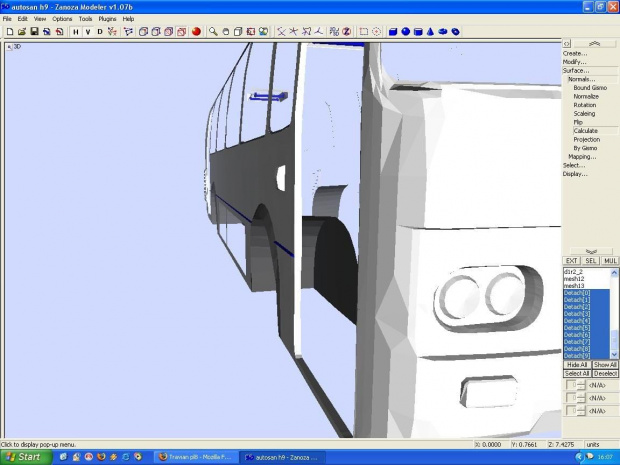620x465 pixels.
Task: Select the hand pan tool icon
Action: 226,31
